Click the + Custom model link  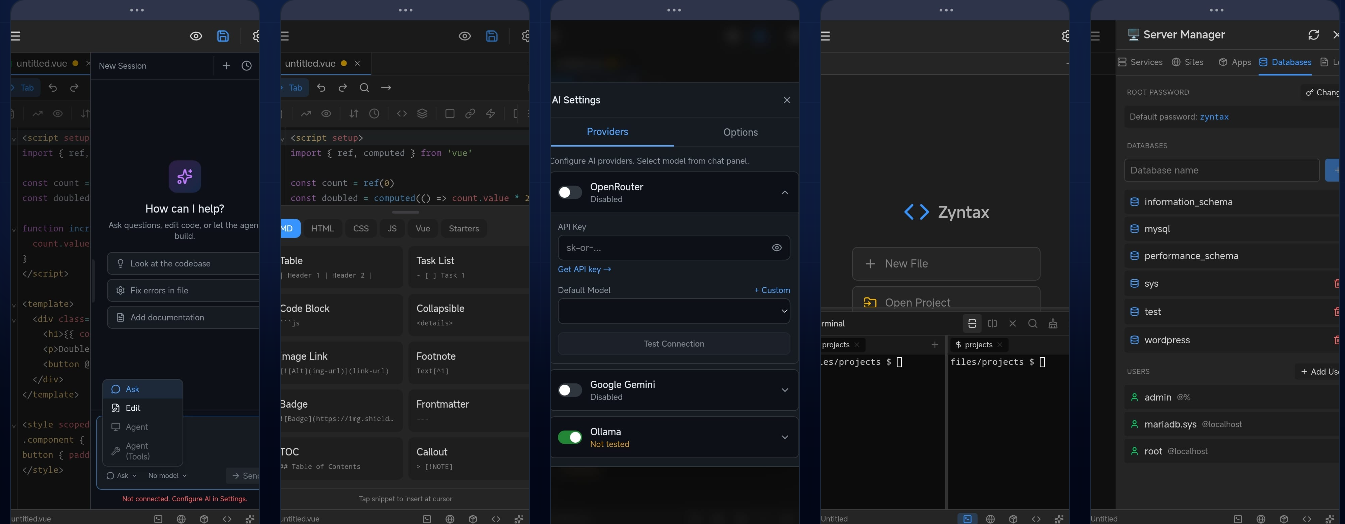(772, 290)
